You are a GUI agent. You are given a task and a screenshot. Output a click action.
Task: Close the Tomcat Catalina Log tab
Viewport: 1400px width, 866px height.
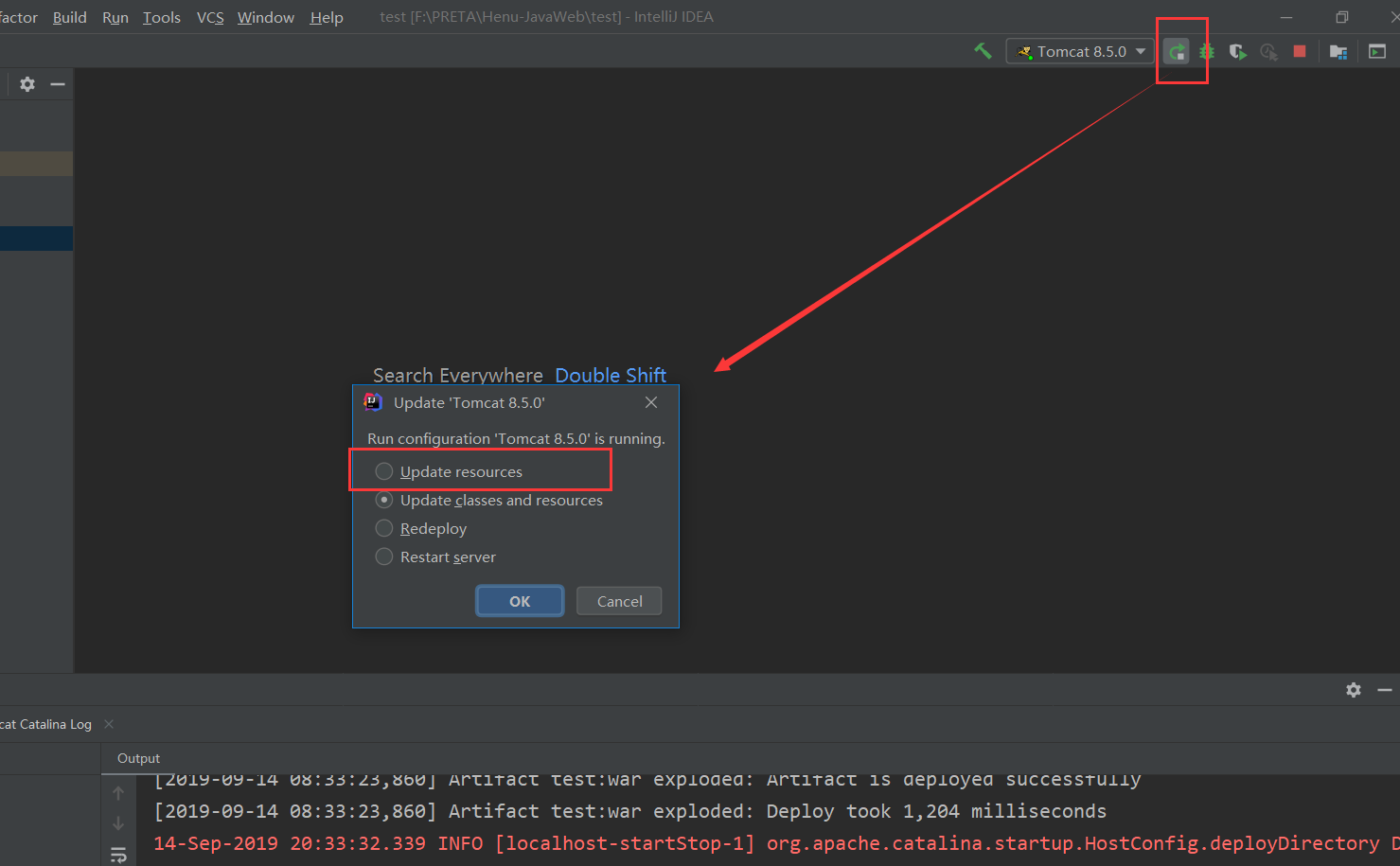pyautogui.click(x=108, y=723)
